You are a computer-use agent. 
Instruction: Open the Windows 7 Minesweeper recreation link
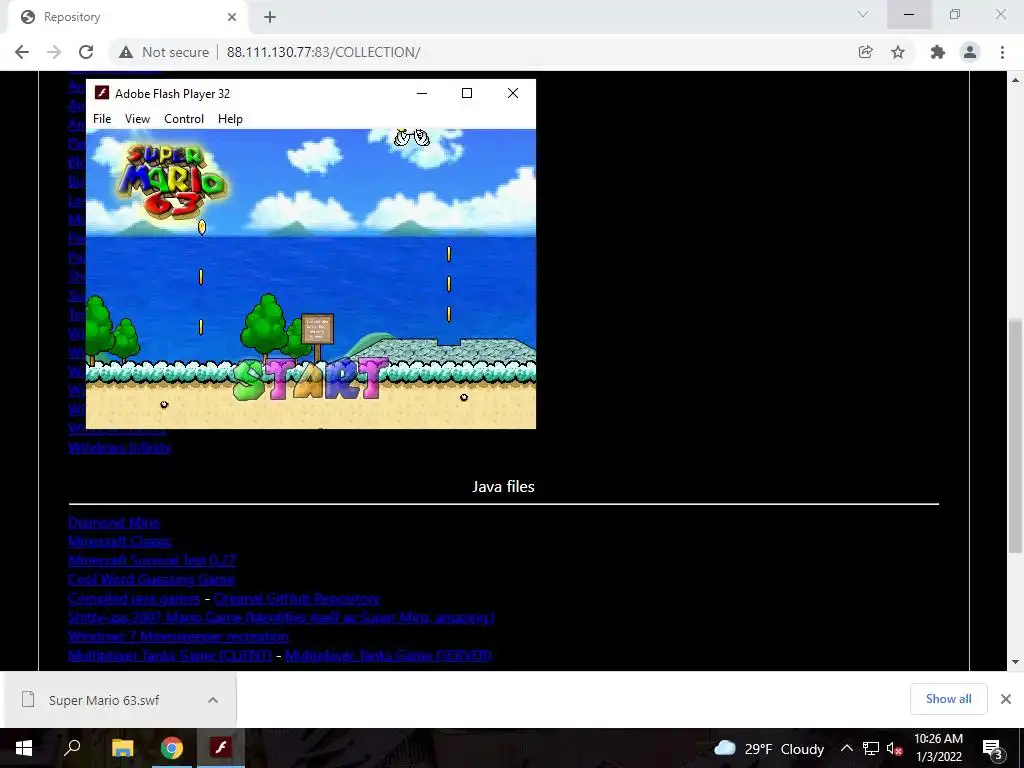pos(178,636)
